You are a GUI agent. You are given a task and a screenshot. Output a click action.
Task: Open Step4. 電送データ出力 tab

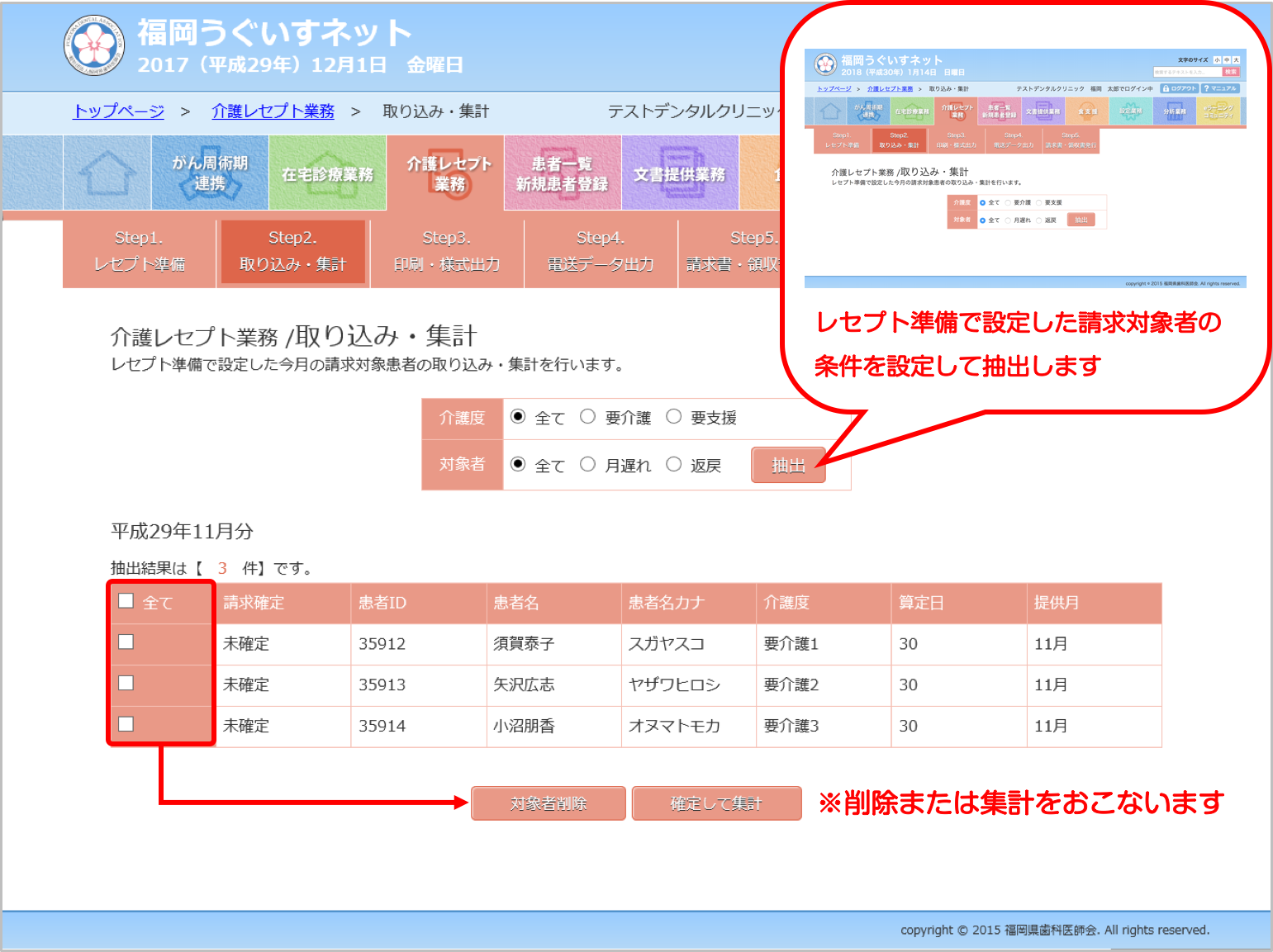(601, 251)
